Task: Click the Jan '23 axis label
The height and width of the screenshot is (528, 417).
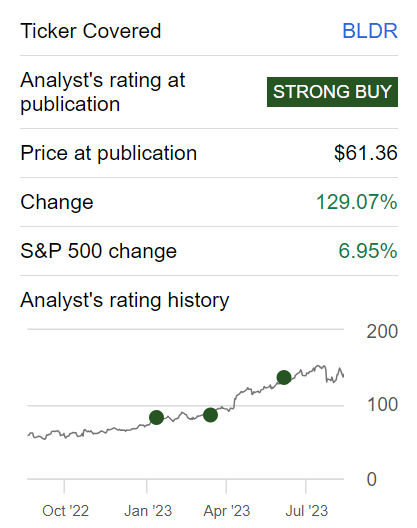Action: click(x=148, y=511)
